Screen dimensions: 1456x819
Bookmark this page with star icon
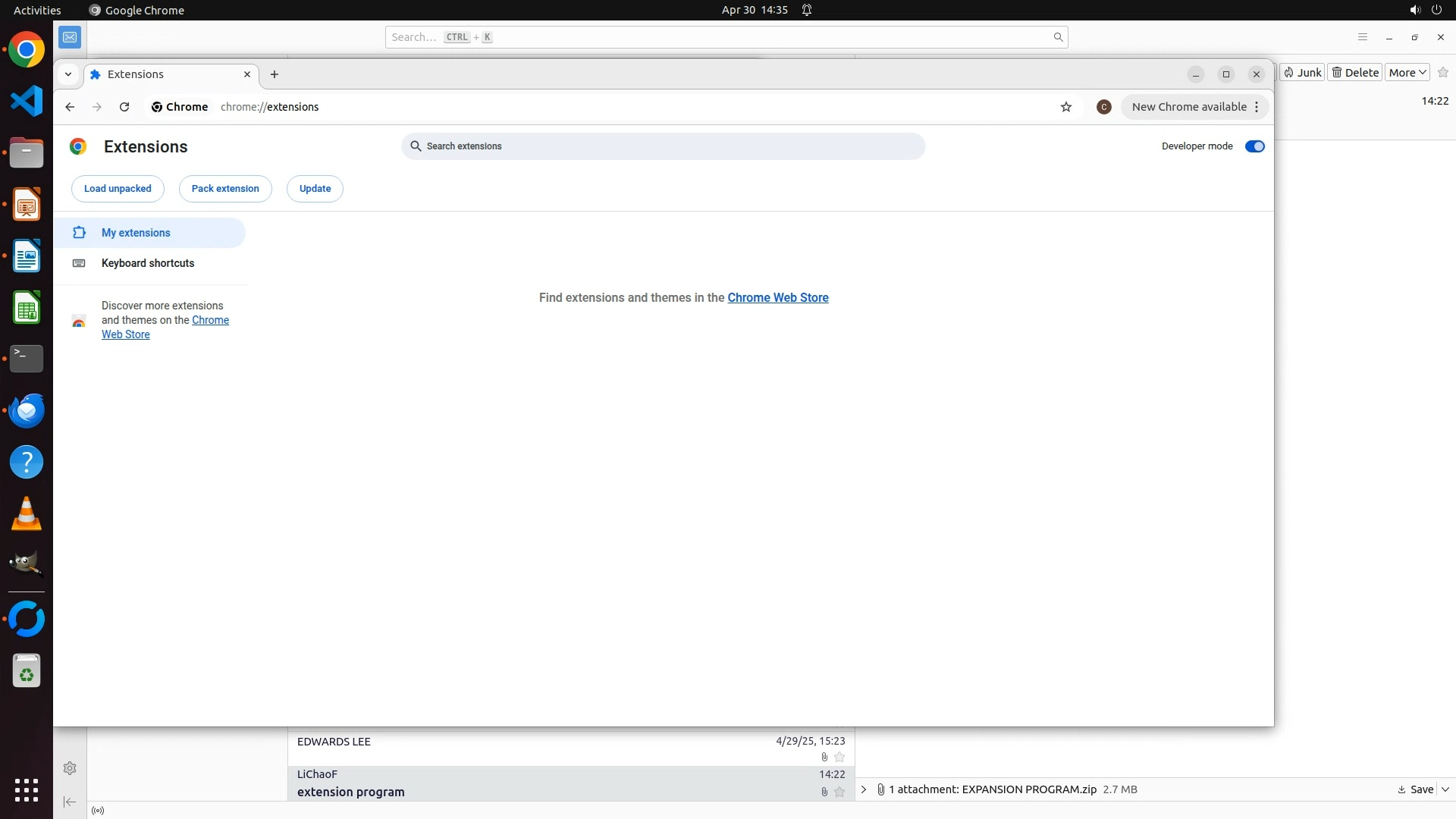pos(1066,107)
